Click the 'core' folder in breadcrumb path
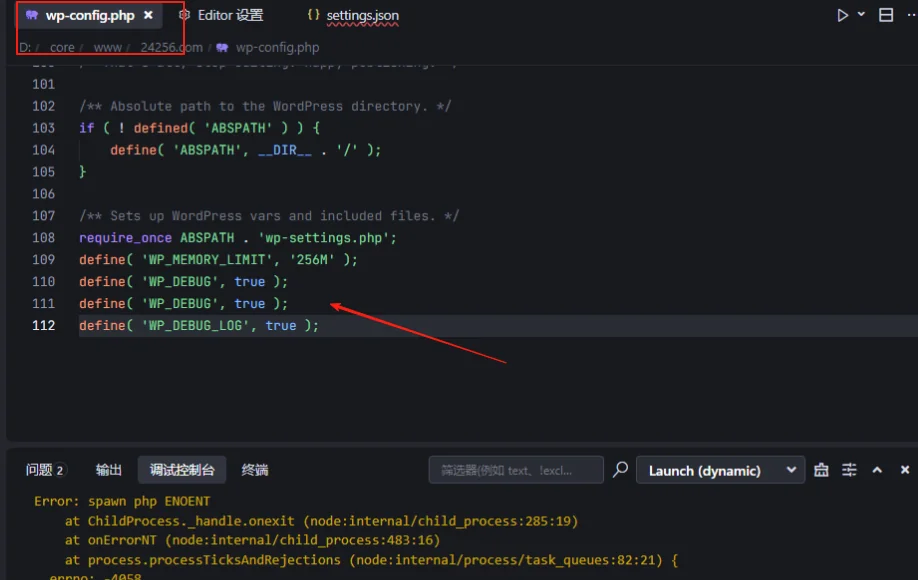918x580 pixels. coord(62,47)
